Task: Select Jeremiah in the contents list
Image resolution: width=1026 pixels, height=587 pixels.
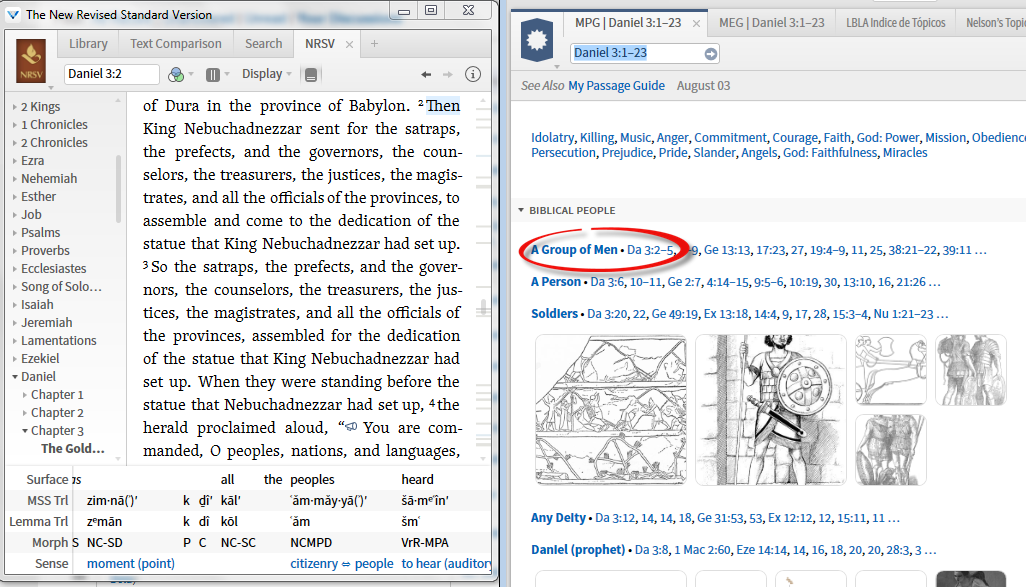Action: click(46, 323)
